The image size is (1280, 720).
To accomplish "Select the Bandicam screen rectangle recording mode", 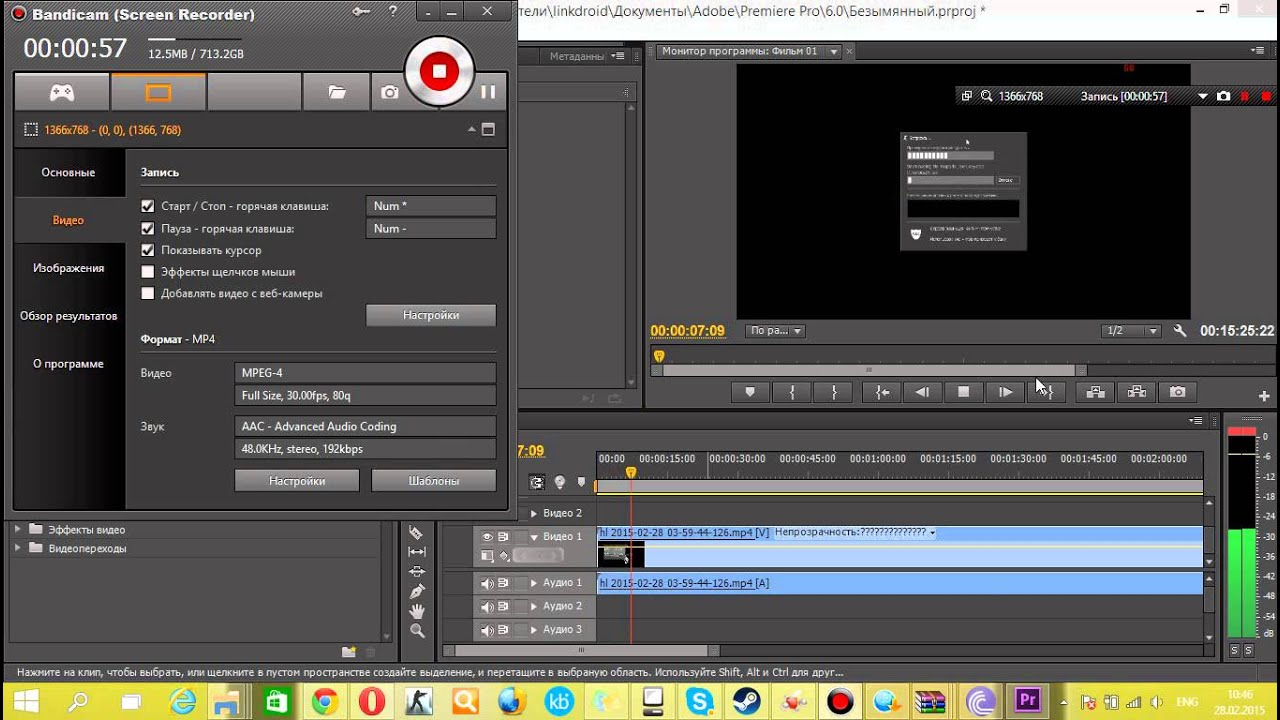I will point(158,92).
